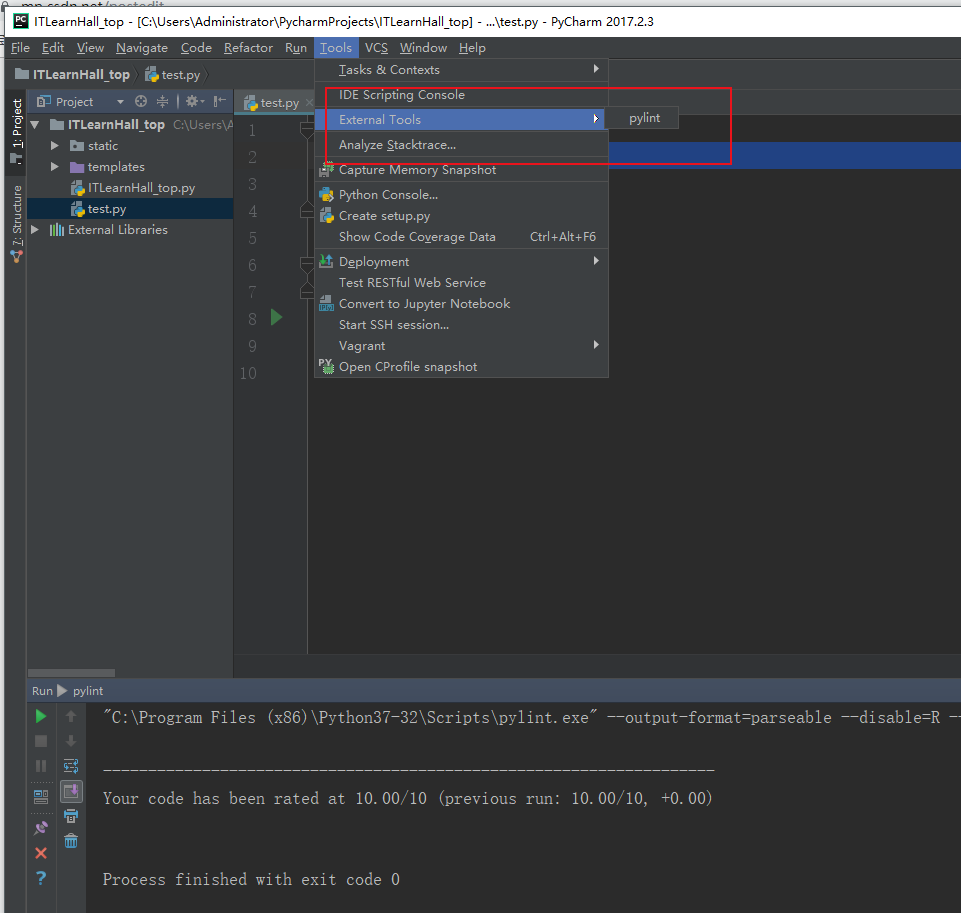The image size is (961, 913).
Task: Click the PyCharm logo in title bar
Action: 21,21
